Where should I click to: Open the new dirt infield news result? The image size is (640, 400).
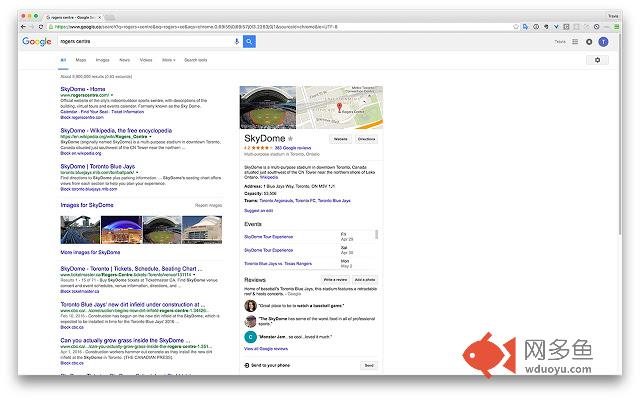(x=133, y=304)
